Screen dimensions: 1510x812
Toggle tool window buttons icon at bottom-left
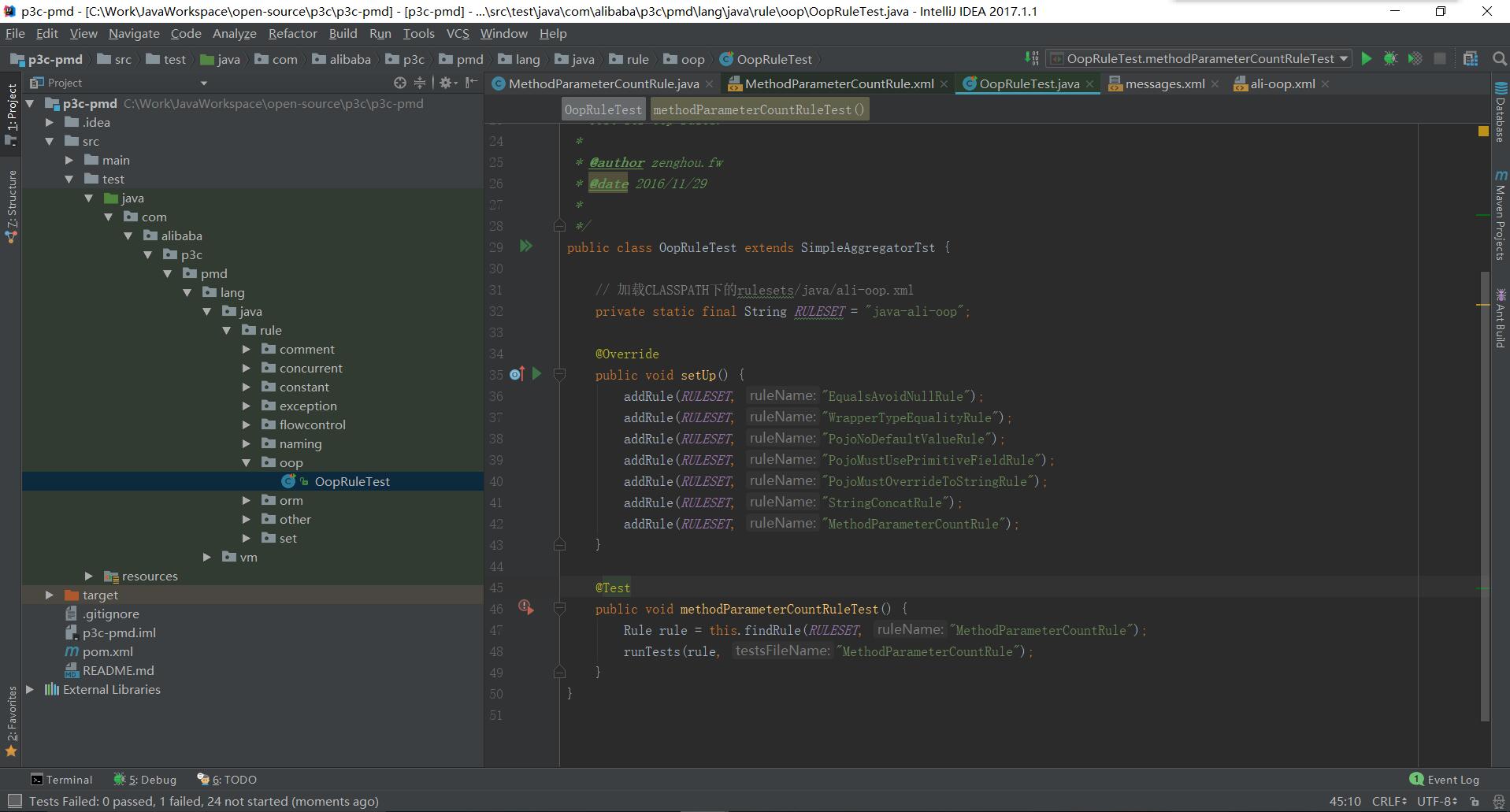pos(13,801)
